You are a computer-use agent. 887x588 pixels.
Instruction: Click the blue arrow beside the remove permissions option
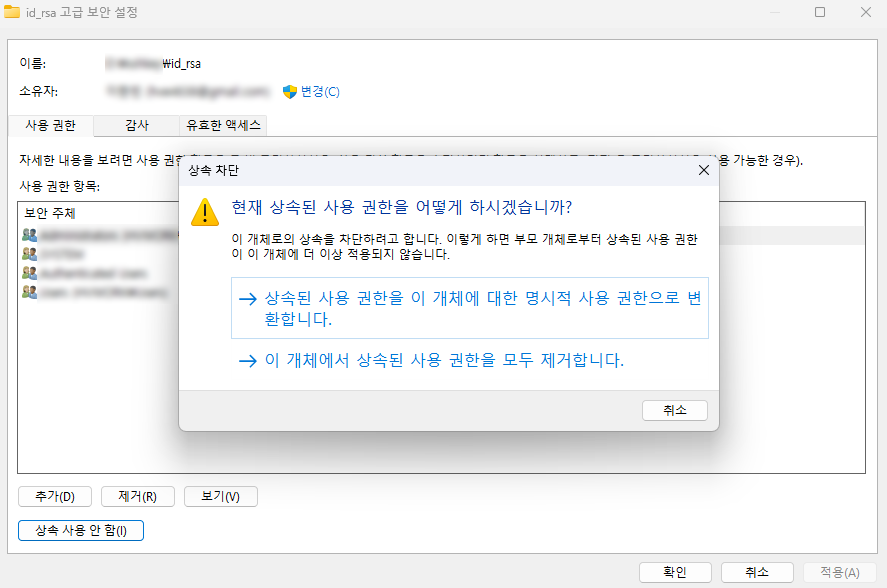[247, 361]
